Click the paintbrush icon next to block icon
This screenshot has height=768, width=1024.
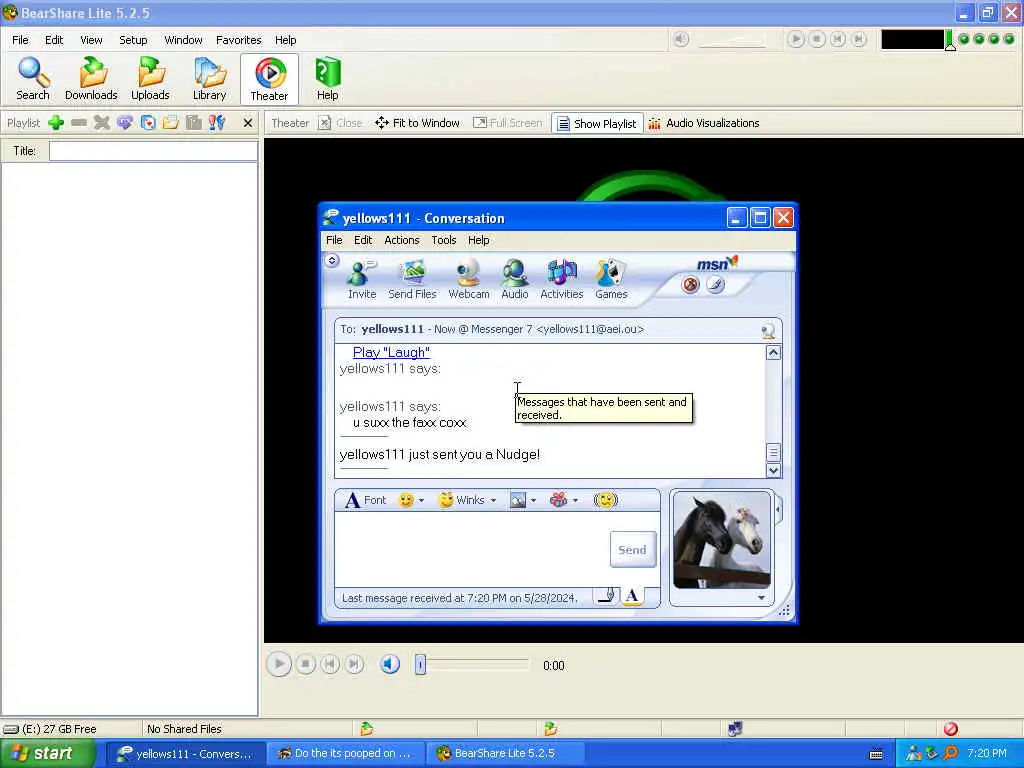tap(716, 285)
